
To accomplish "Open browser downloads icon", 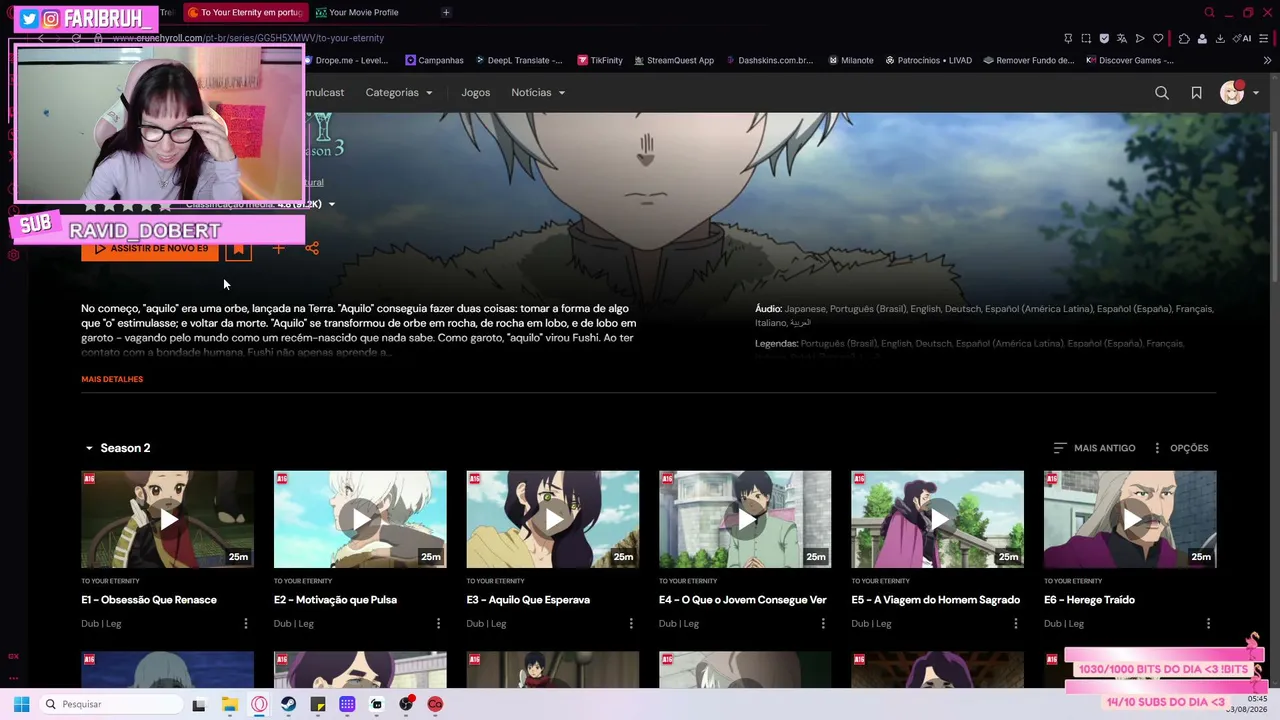I will click(x=1220, y=38).
